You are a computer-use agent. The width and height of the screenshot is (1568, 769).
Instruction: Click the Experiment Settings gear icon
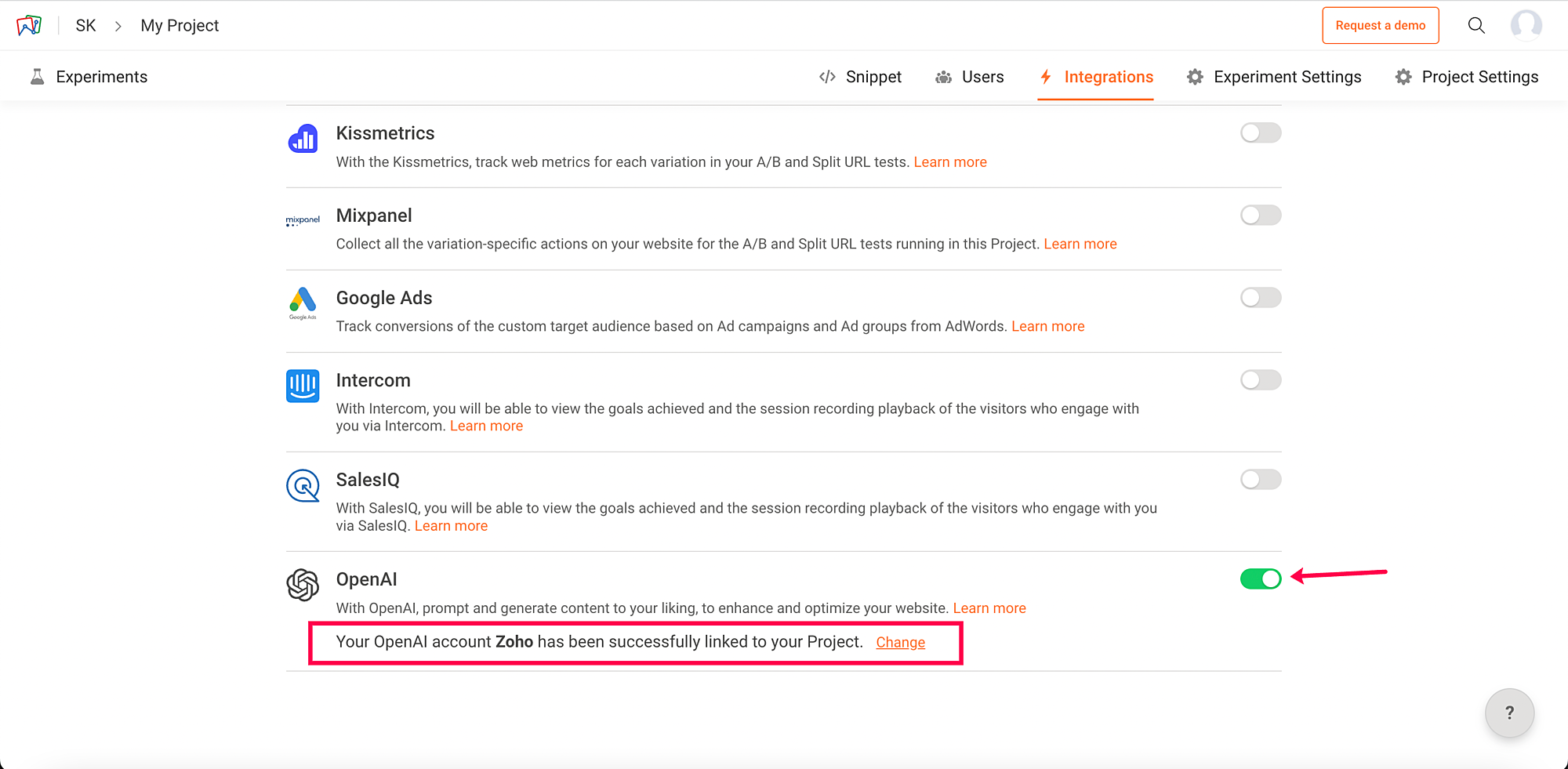pyautogui.click(x=1195, y=77)
